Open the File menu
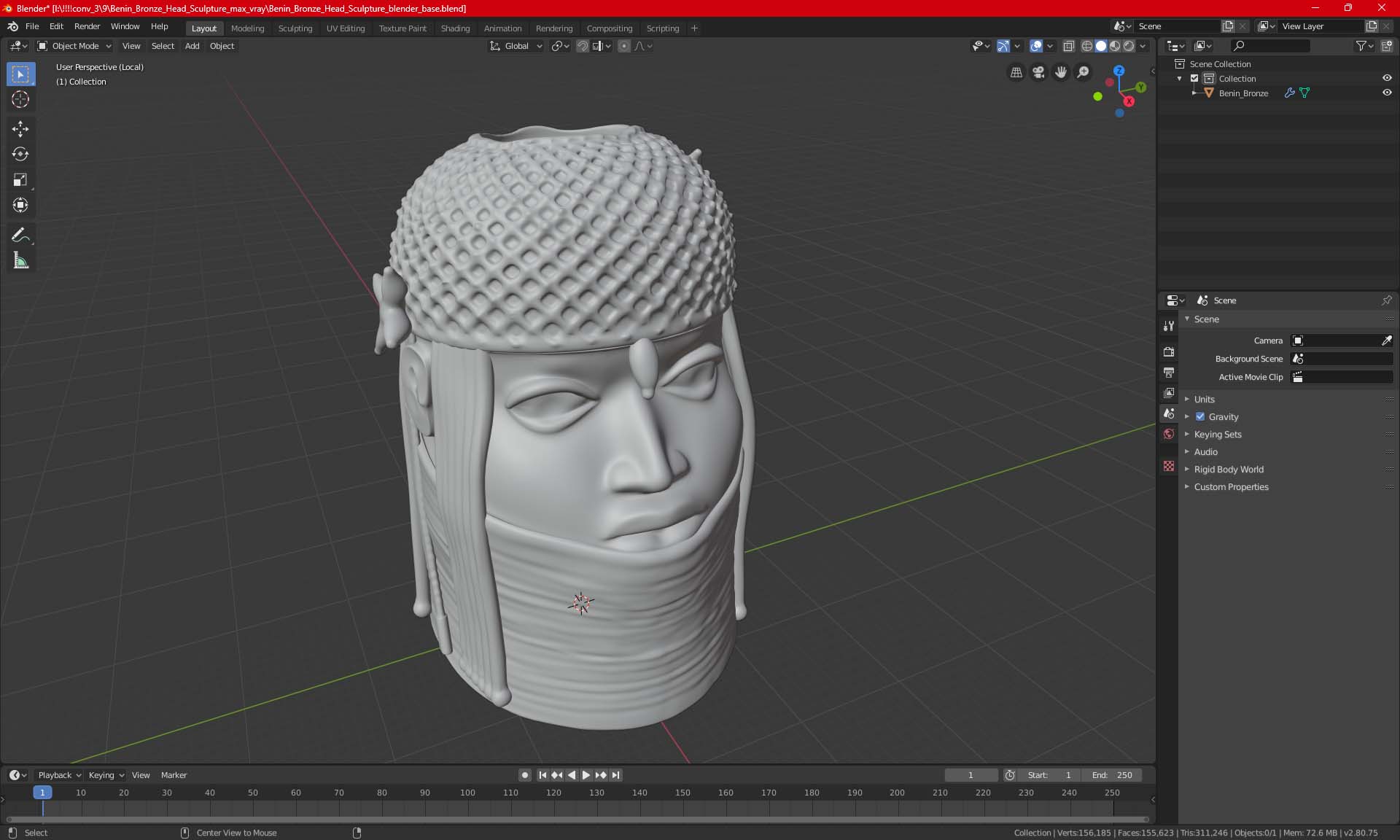The height and width of the screenshot is (840, 1400). pyautogui.click(x=32, y=26)
